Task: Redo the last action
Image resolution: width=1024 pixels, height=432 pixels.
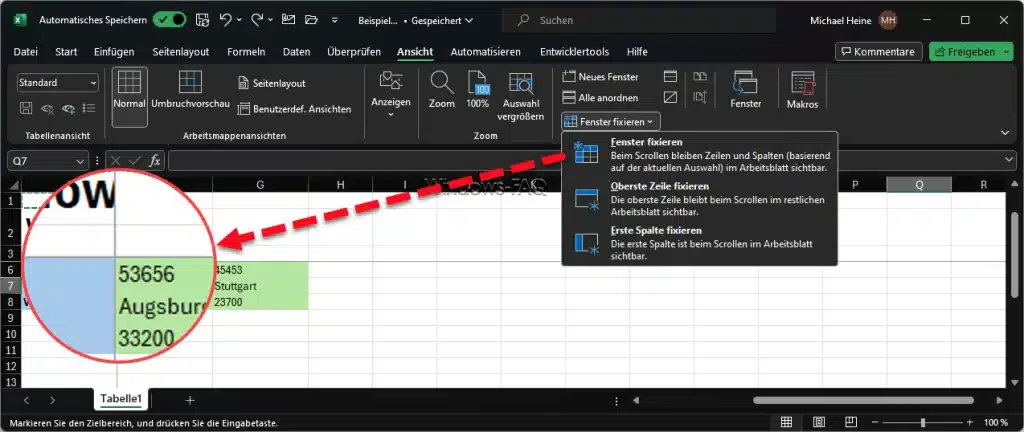Action: (257, 20)
